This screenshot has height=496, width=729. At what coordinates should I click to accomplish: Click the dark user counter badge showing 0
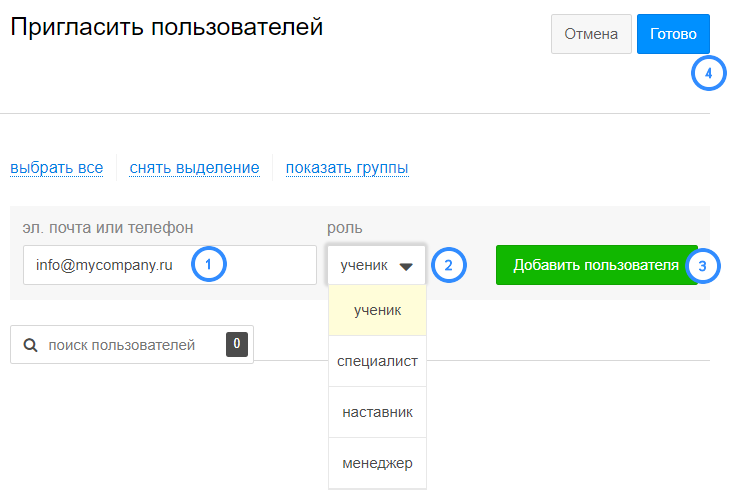[x=237, y=344]
